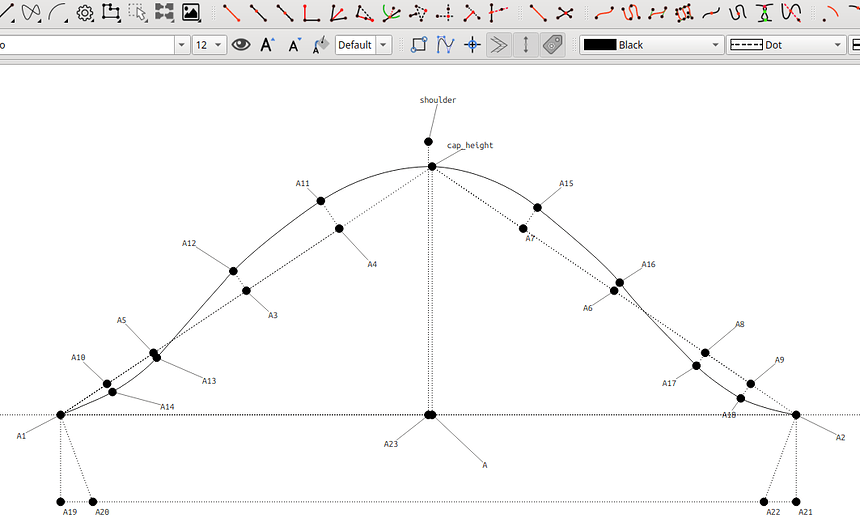The image size is (860, 530).
Task: Select Point at Distance and Angle tool
Action: (231, 13)
